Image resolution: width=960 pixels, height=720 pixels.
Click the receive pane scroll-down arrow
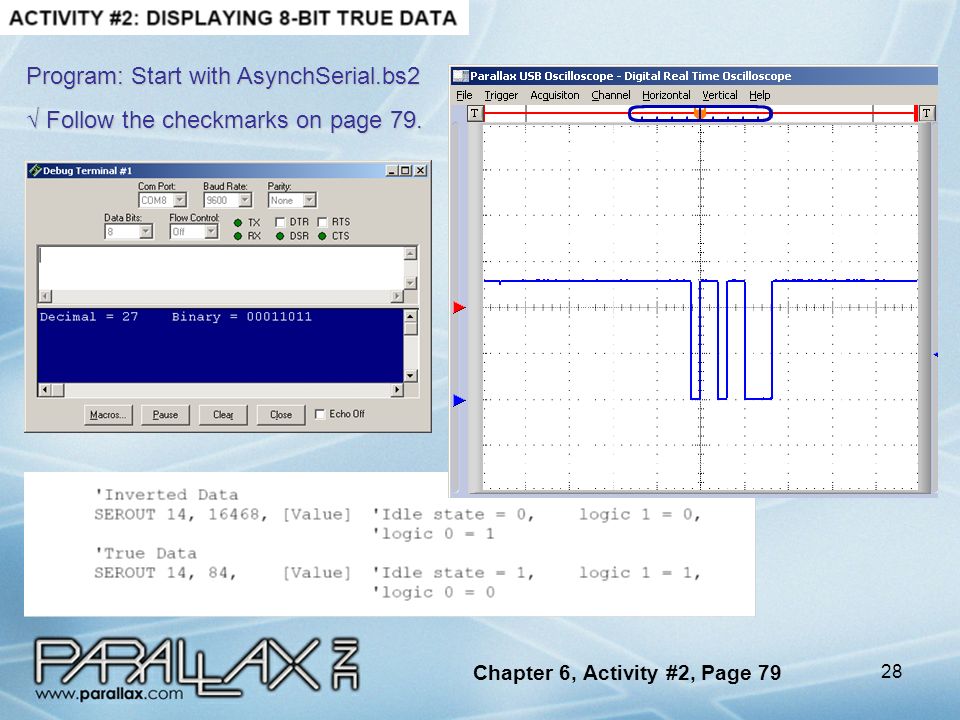pyautogui.click(x=410, y=375)
